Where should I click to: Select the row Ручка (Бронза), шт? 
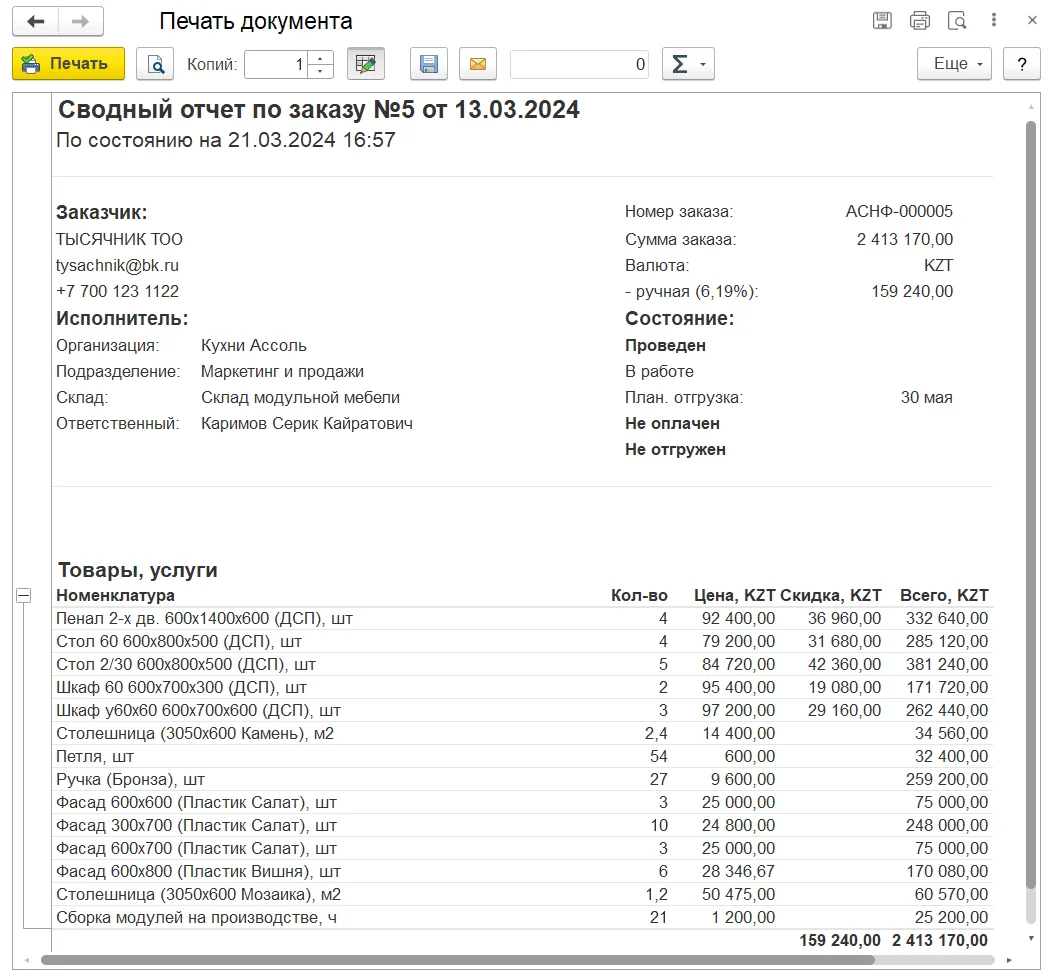pyautogui.click(x=522, y=779)
